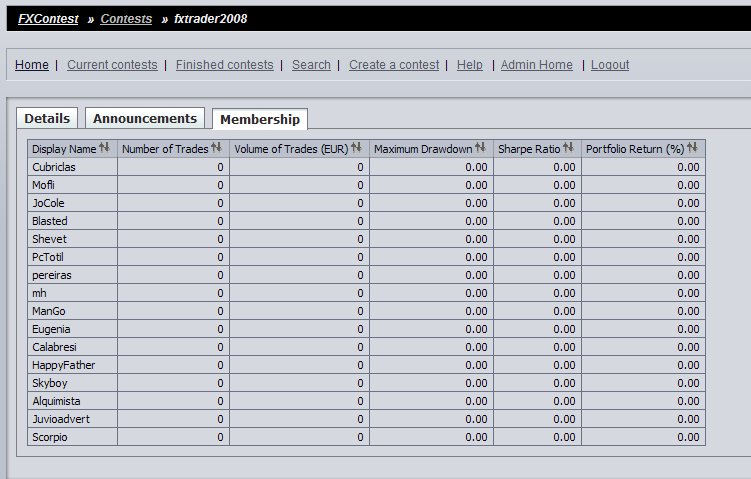Sort by Volume of Trades arrows icon
This screenshot has height=479, width=751.
tap(356, 148)
